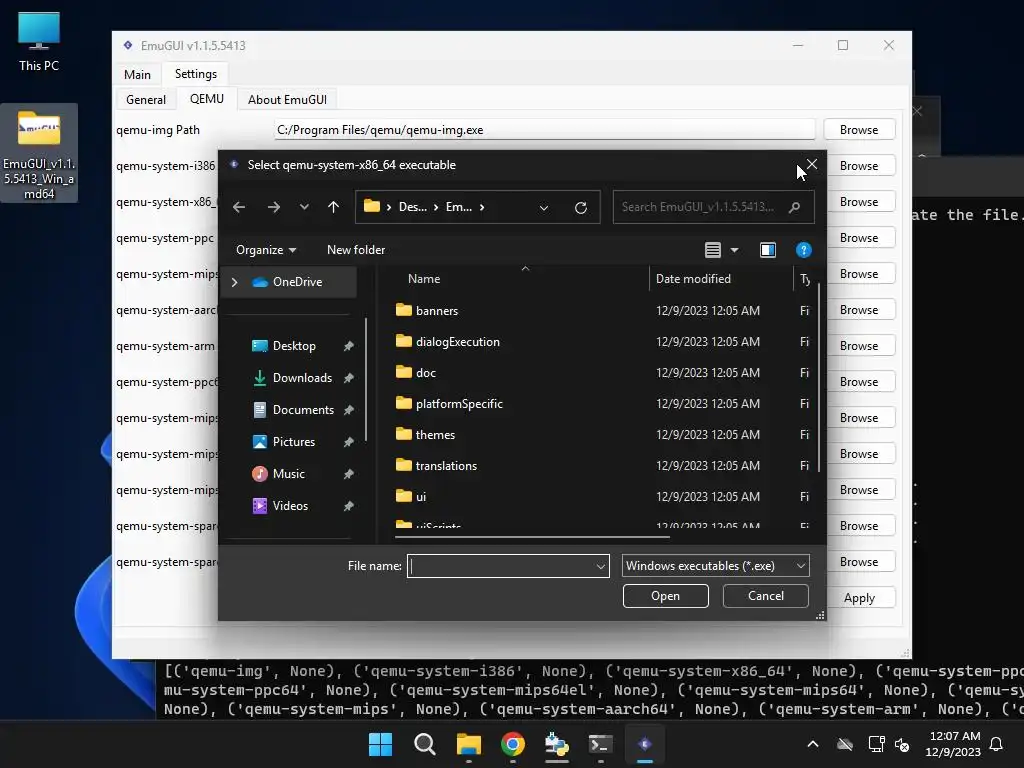This screenshot has width=1024, height=768.
Task: Click the pin icon beside Videos
Action: [349, 506]
